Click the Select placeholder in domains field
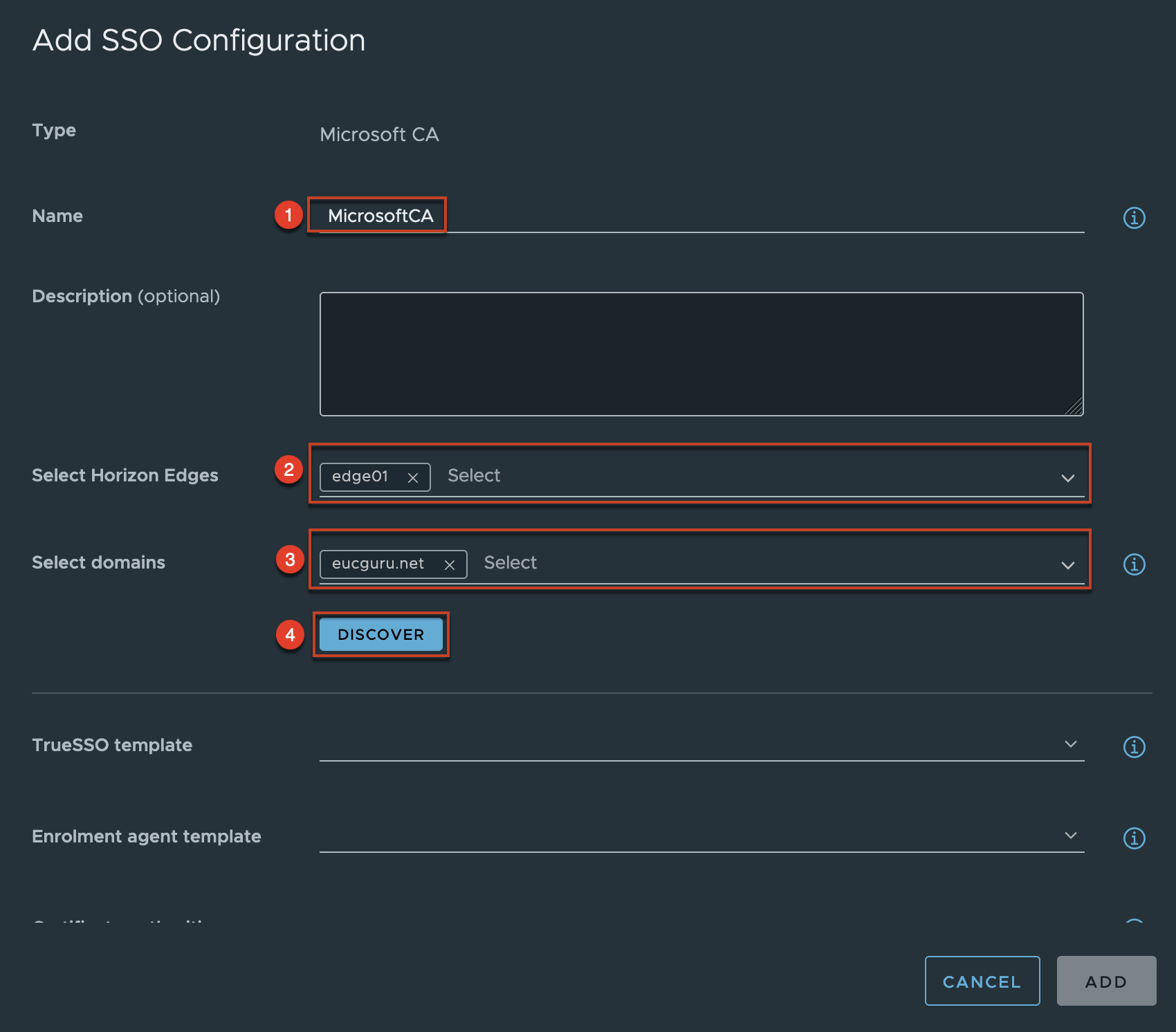This screenshot has height=1032, width=1176. click(x=511, y=563)
